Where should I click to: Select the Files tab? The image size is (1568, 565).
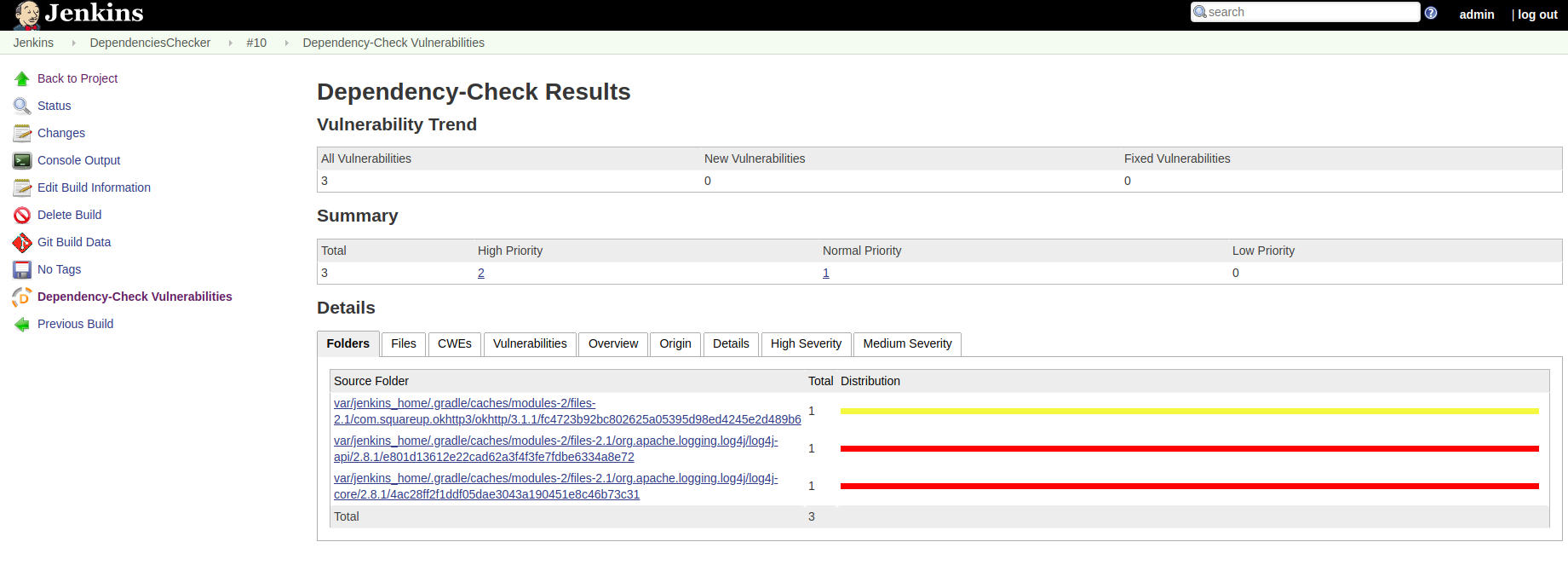click(x=404, y=343)
